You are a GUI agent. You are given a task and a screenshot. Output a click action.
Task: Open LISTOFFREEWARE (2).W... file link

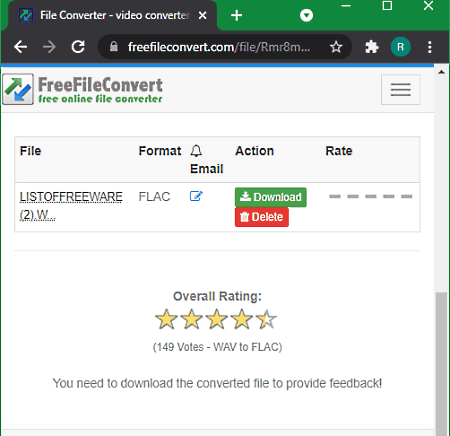71,206
